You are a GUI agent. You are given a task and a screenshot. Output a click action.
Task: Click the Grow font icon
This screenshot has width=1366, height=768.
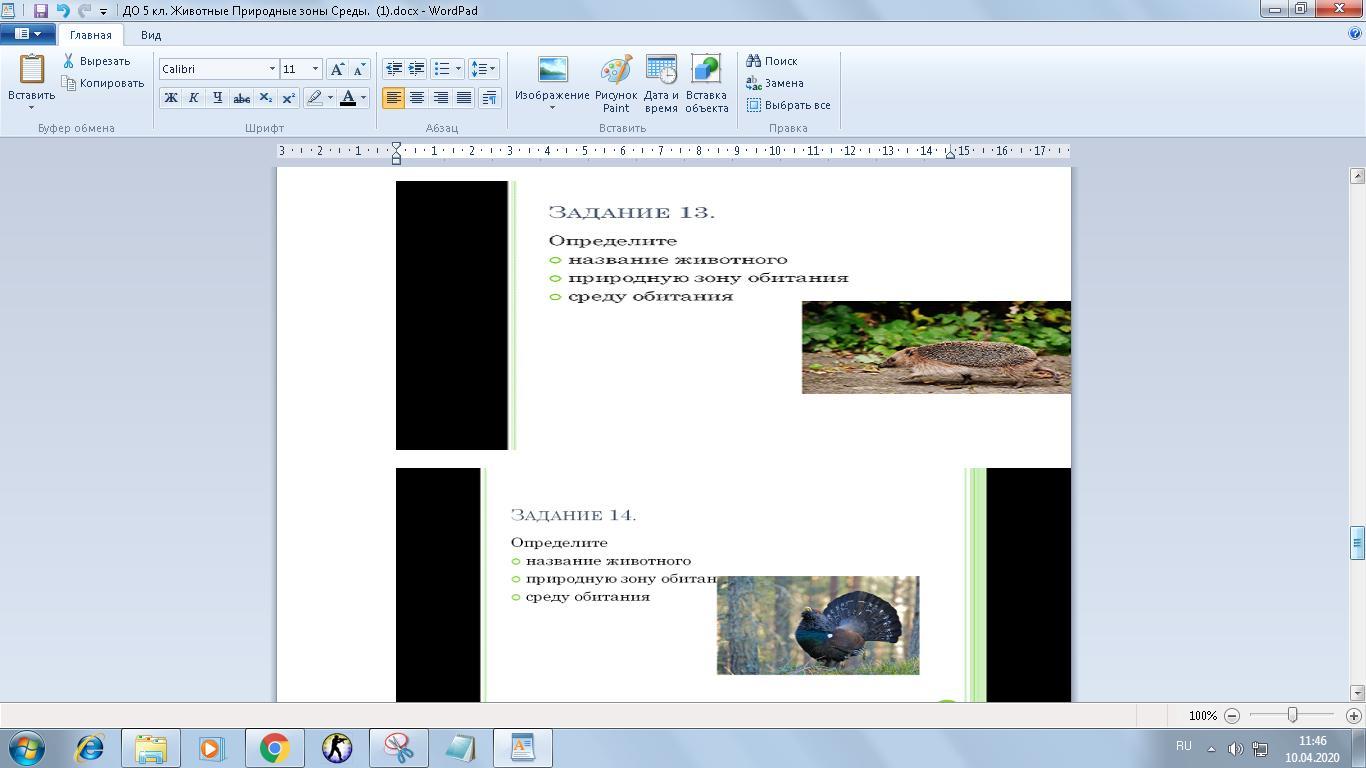pos(337,69)
